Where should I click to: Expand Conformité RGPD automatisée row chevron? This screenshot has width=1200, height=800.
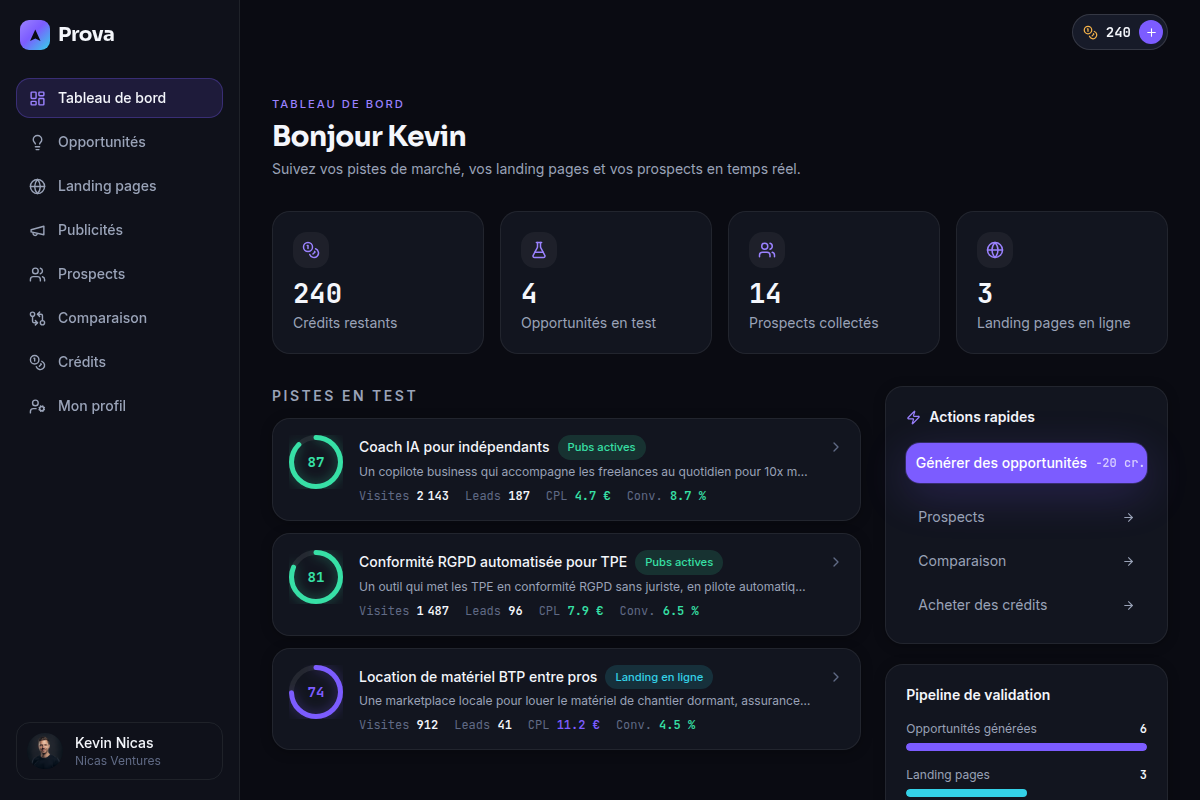[x=836, y=562]
